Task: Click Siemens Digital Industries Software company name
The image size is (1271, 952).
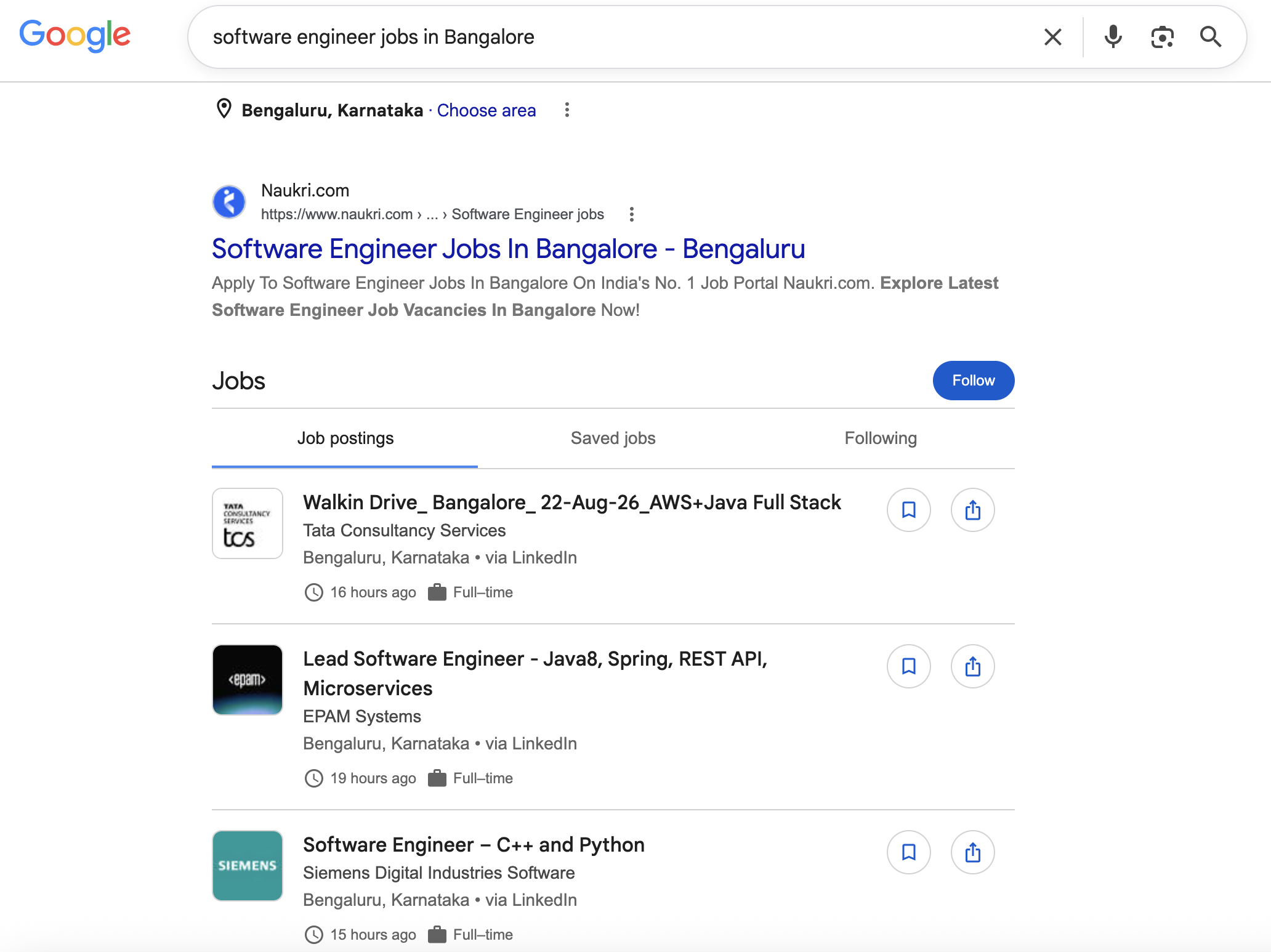Action: [x=439, y=873]
